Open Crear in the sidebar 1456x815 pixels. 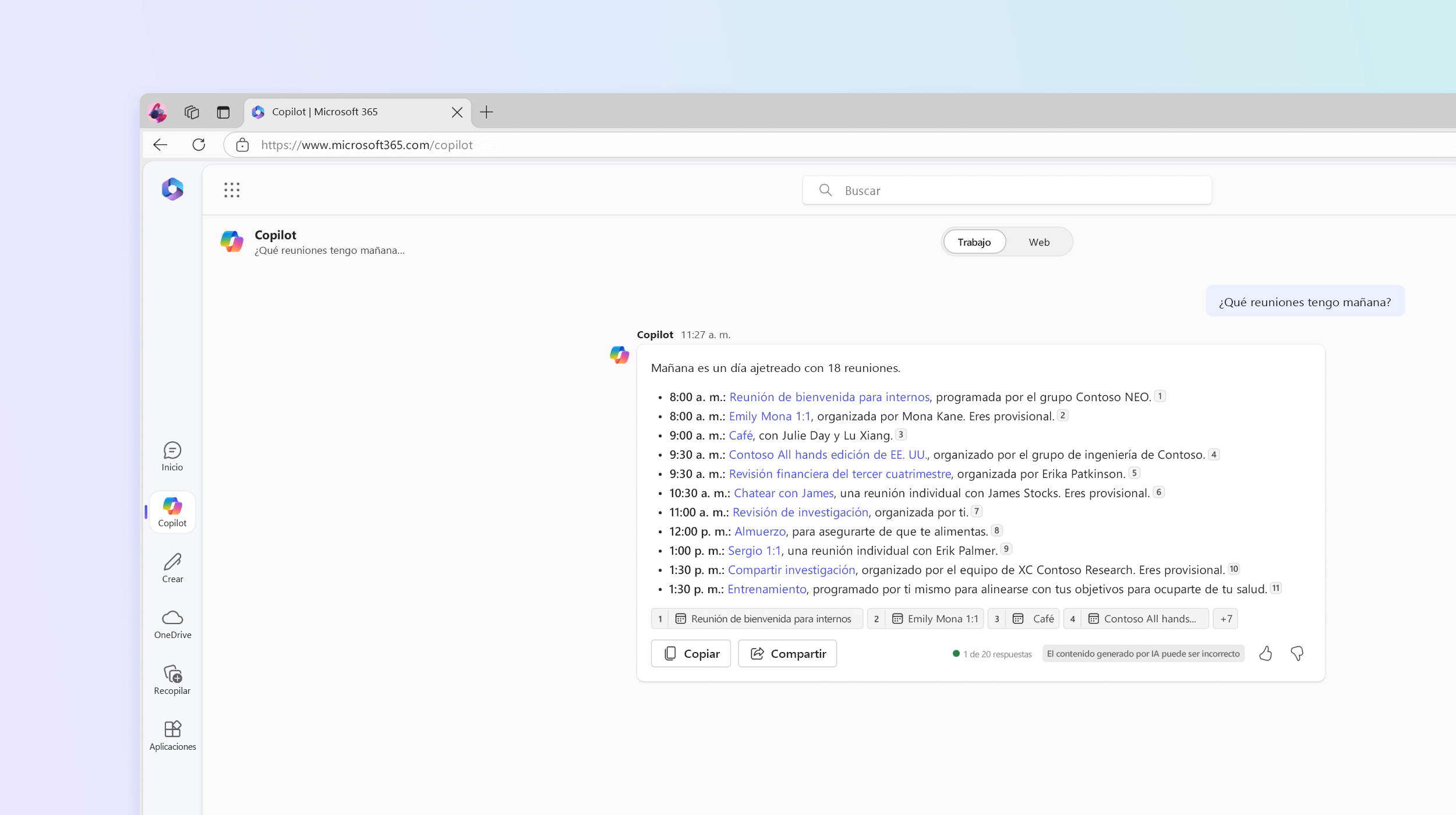(172, 568)
